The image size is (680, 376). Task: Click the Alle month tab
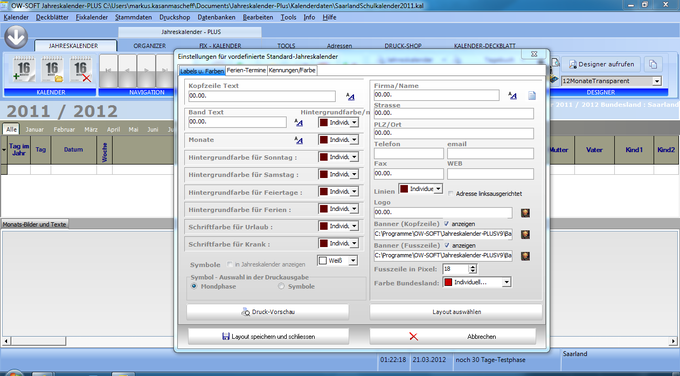point(11,129)
